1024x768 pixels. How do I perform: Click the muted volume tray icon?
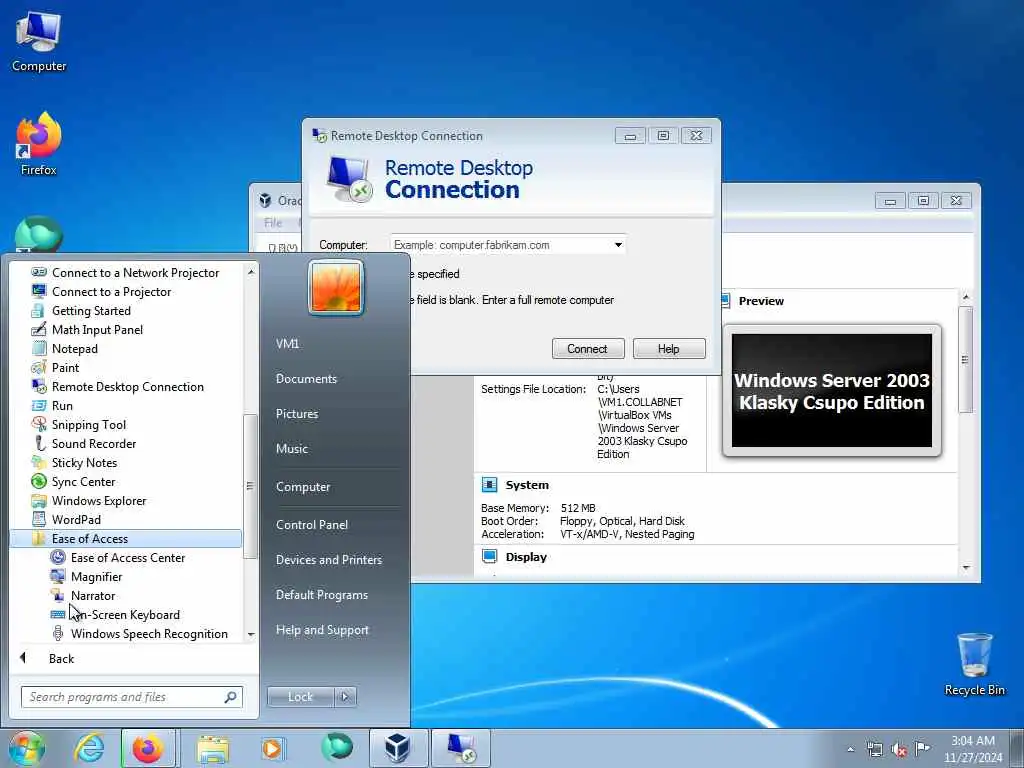[x=899, y=750]
